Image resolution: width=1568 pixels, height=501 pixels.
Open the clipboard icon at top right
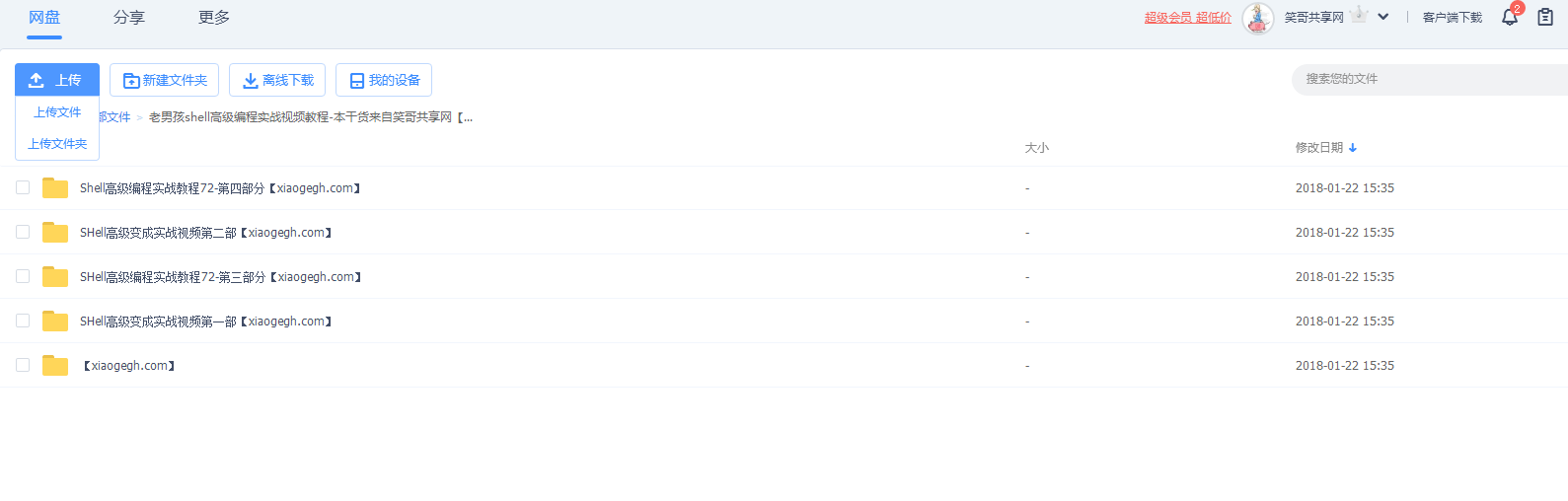[x=1545, y=17]
